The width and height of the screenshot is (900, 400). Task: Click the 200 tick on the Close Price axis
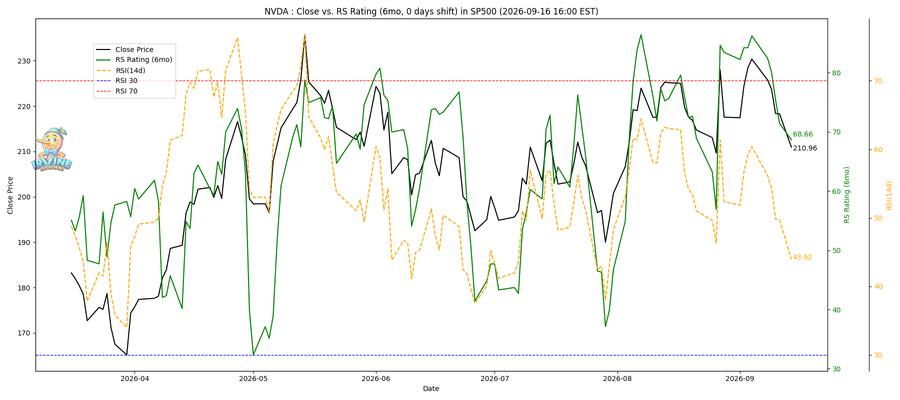[x=25, y=197]
